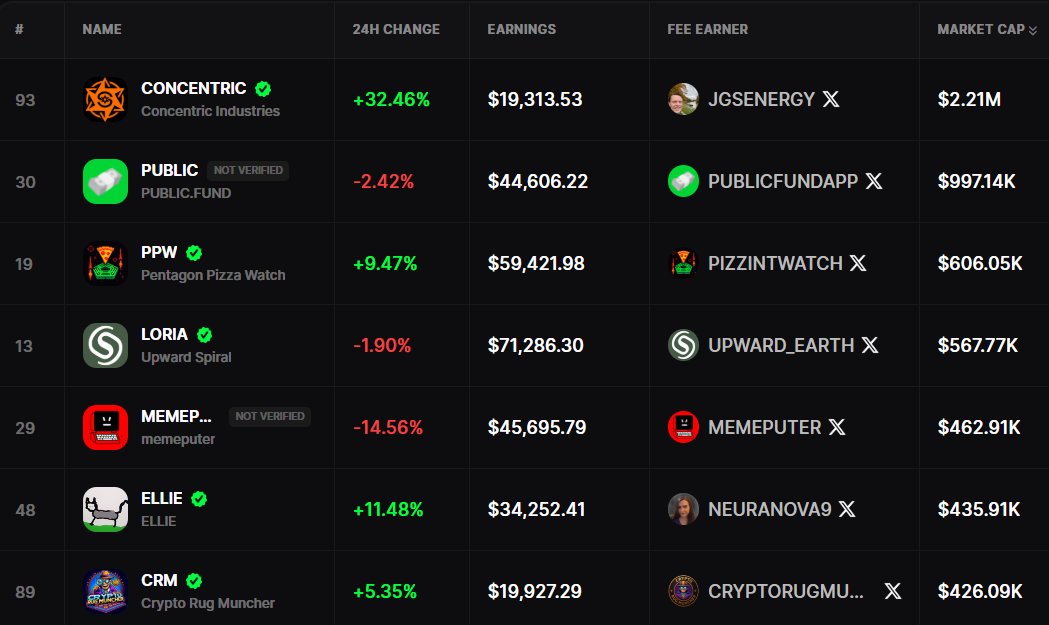Viewport: 1049px width, 625px height.
Task: Click the ELLIE cat logo
Action: click(x=103, y=508)
